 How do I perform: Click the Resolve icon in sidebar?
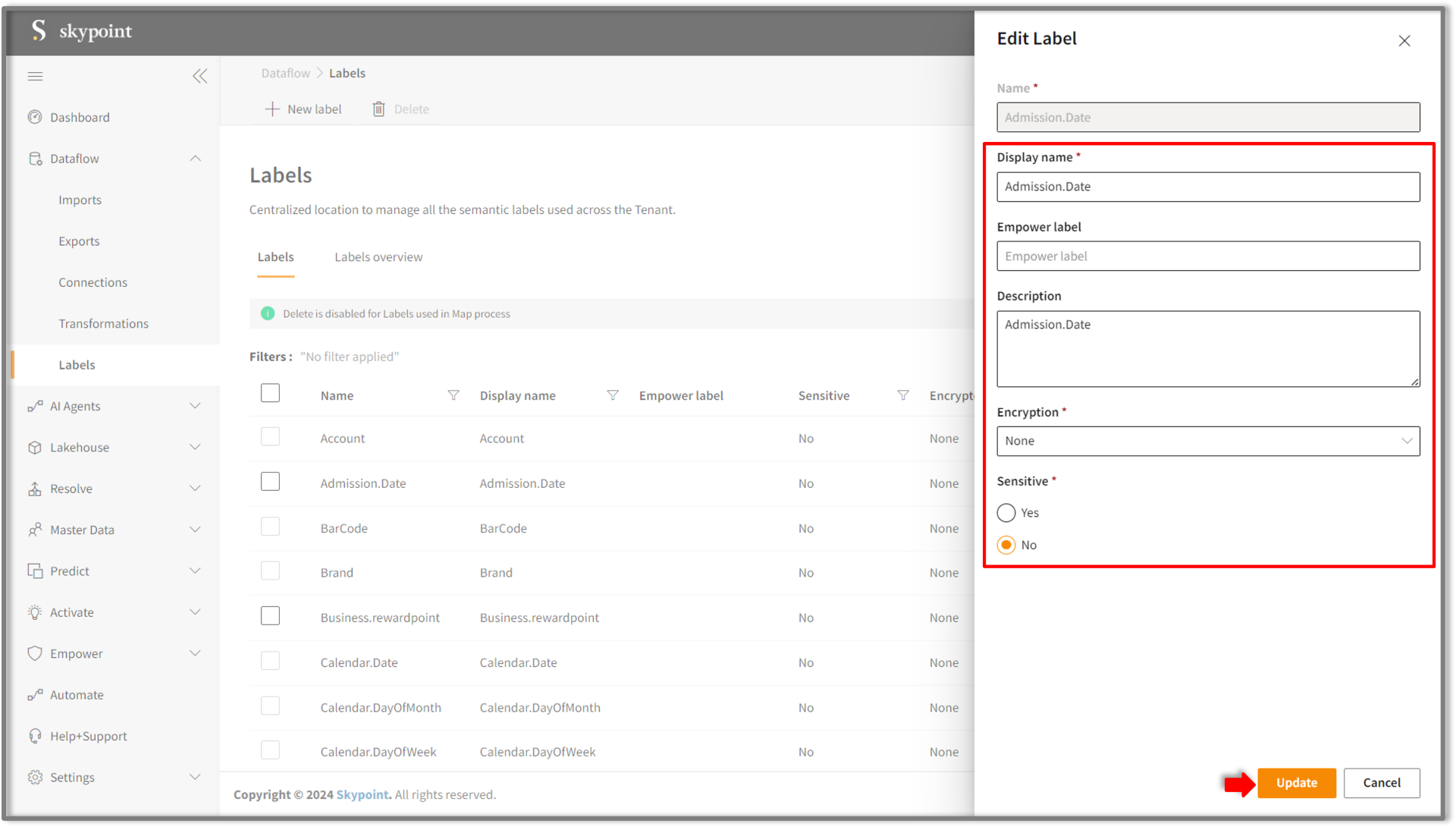tap(35, 489)
